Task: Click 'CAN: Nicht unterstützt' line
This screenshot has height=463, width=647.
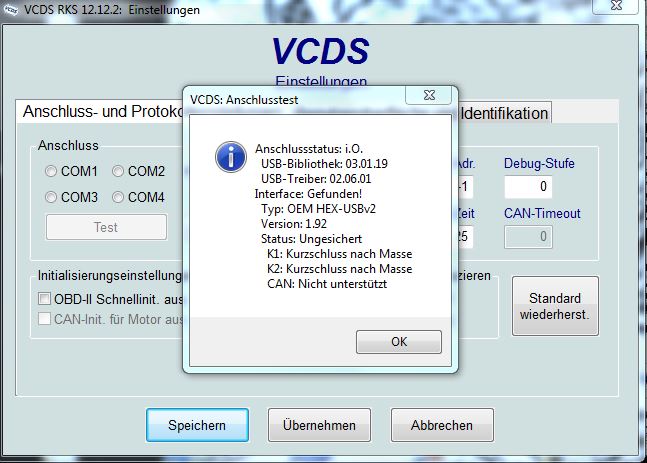Action: (327, 284)
